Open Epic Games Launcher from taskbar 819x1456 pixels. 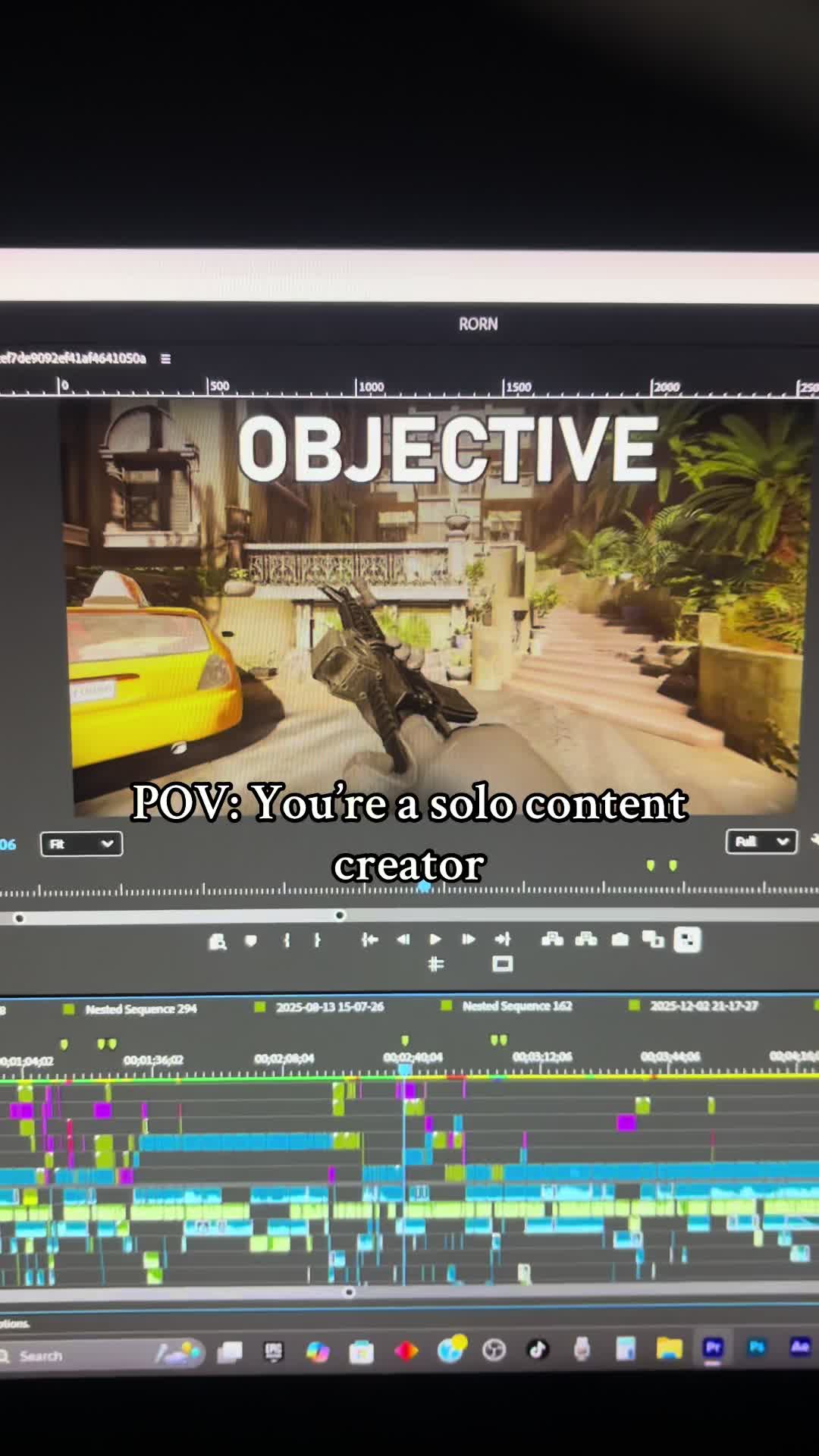pos(273,1351)
